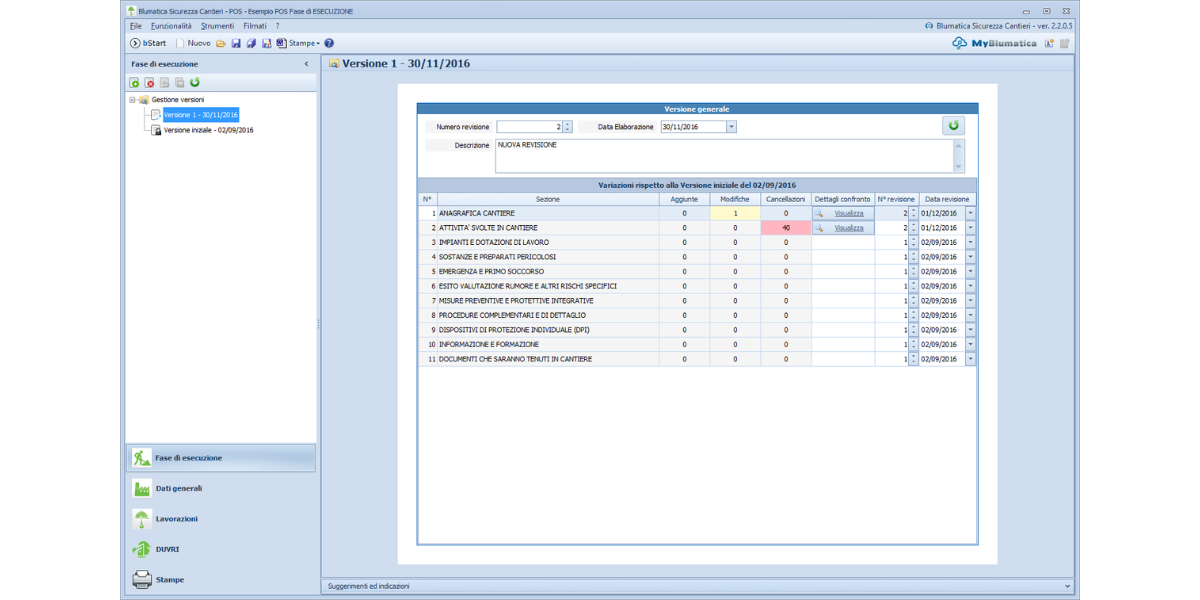Click the bStart button in toolbar
Viewport: 1200px width, 600px height.
click(x=148, y=43)
